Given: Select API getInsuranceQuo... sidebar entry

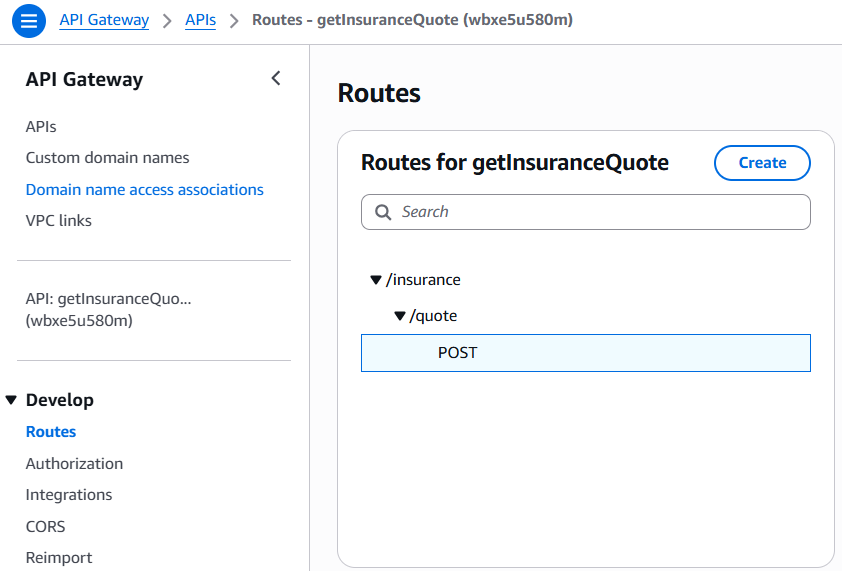Looking at the screenshot, I should click(x=108, y=309).
